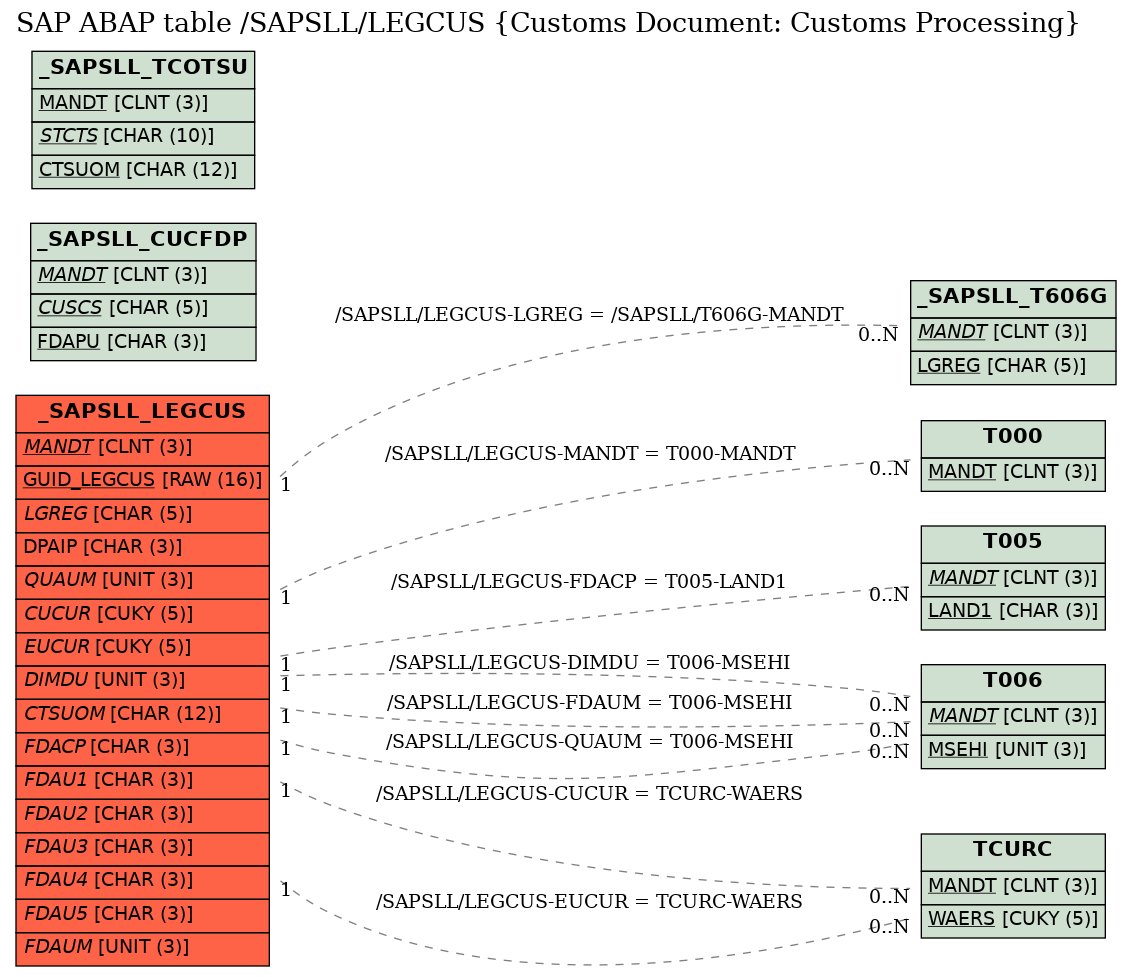Viewport: 1132px width, 977px height.
Task: Select CTSUOM field in _SAPSLL_TCOTSU table
Action: click(x=143, y=171)
